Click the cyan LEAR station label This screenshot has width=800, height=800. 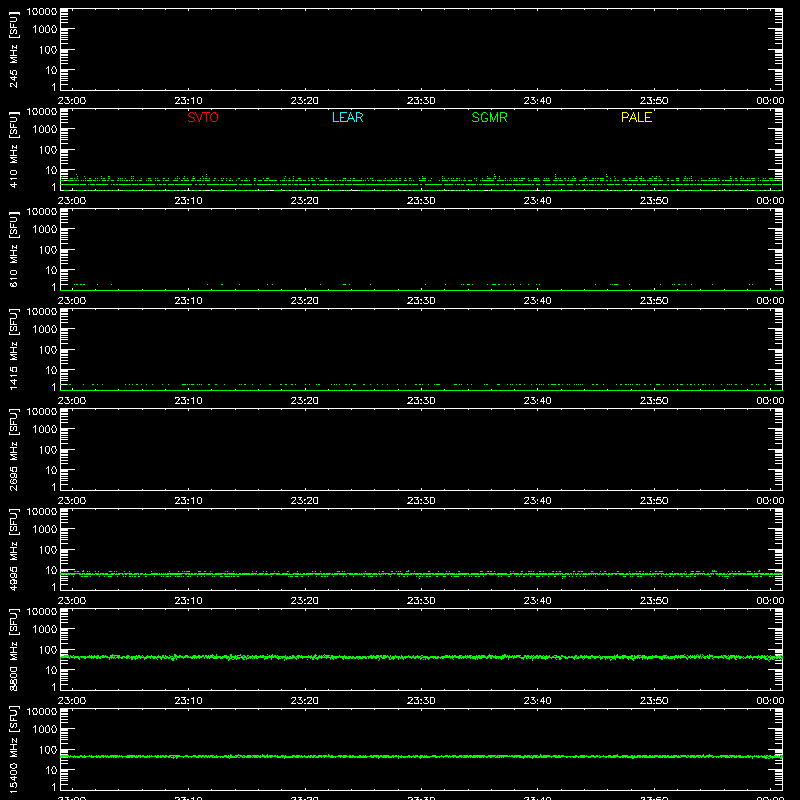pyautogui.click(x=347, y=117)
